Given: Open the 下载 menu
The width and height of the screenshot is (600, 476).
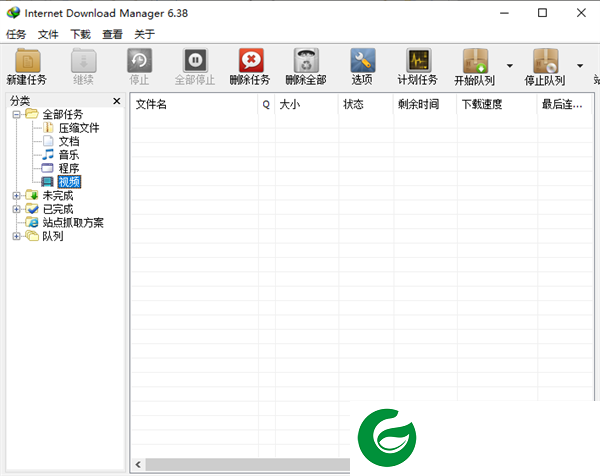Looking at the screenshot, I should click(80, 34).
